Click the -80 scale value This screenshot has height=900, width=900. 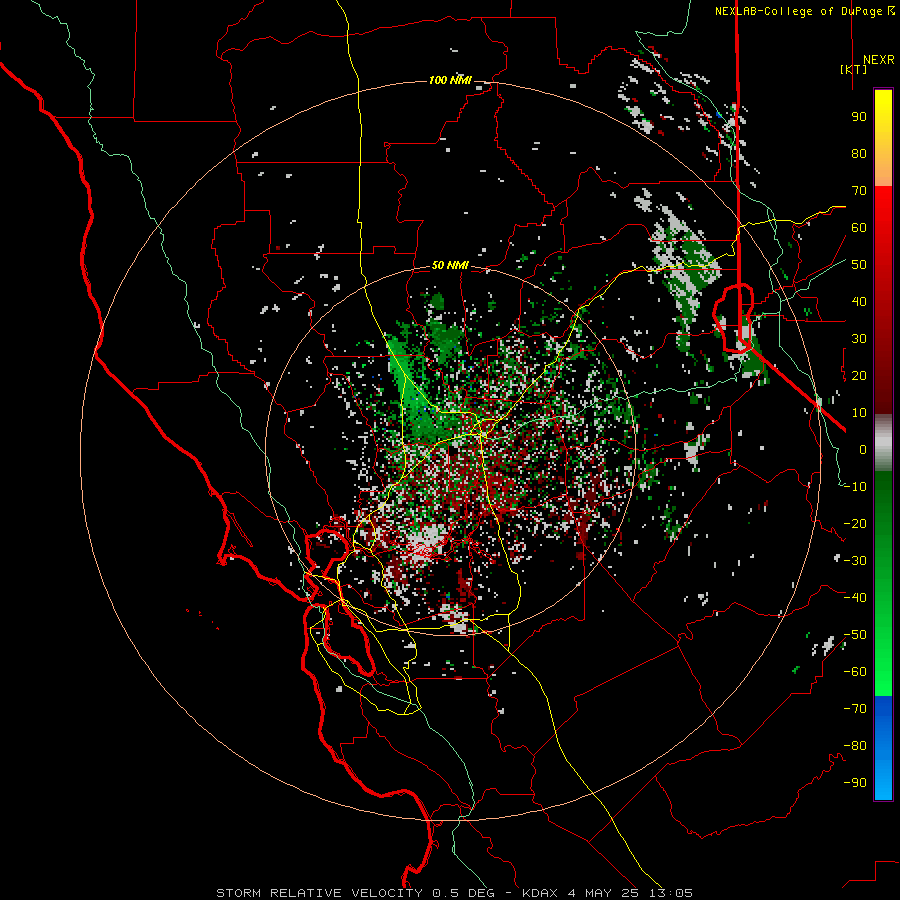[x=855, y=746]
